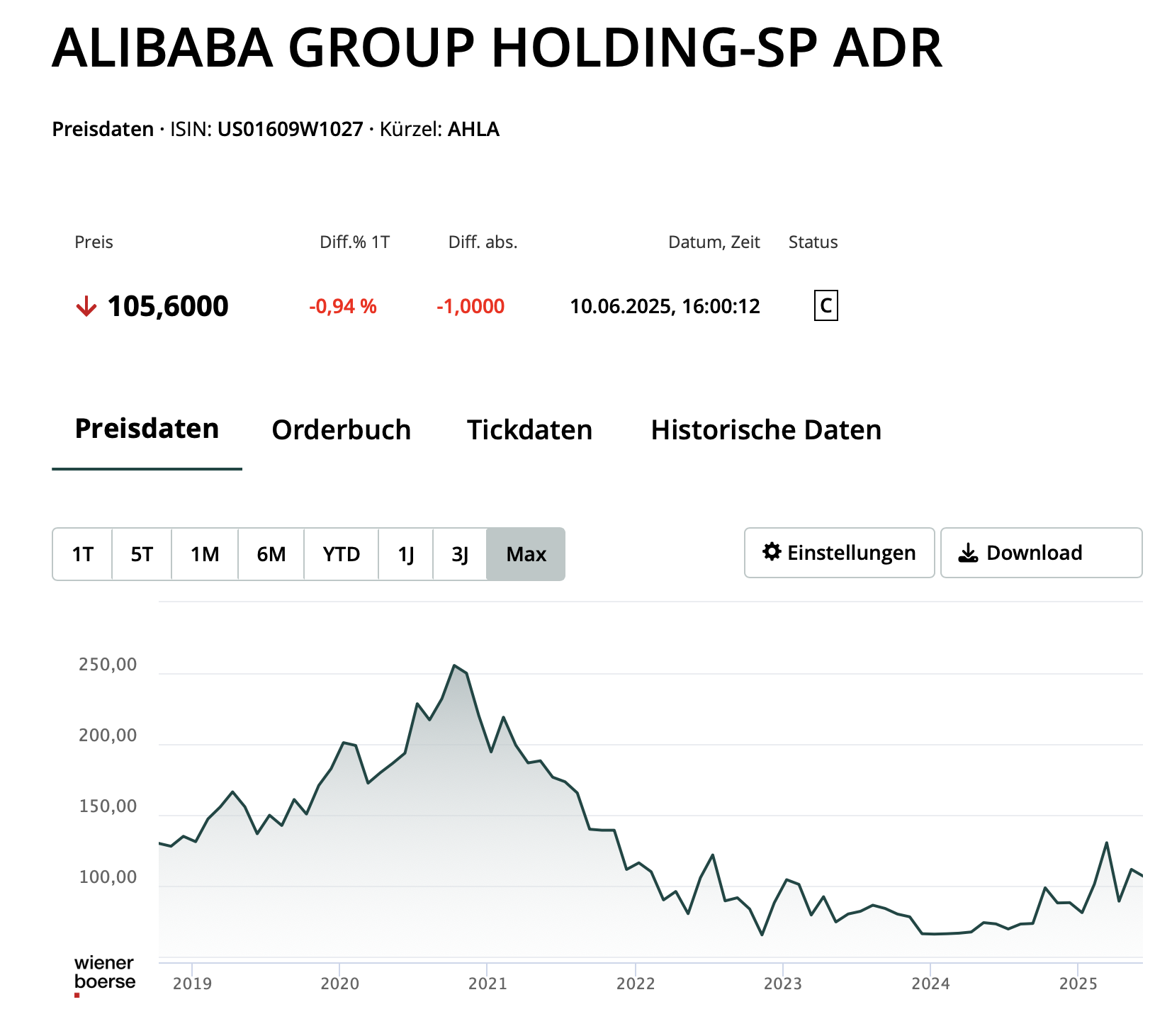
Task: Switch chart to 6M range
Action: coord(271,554)
